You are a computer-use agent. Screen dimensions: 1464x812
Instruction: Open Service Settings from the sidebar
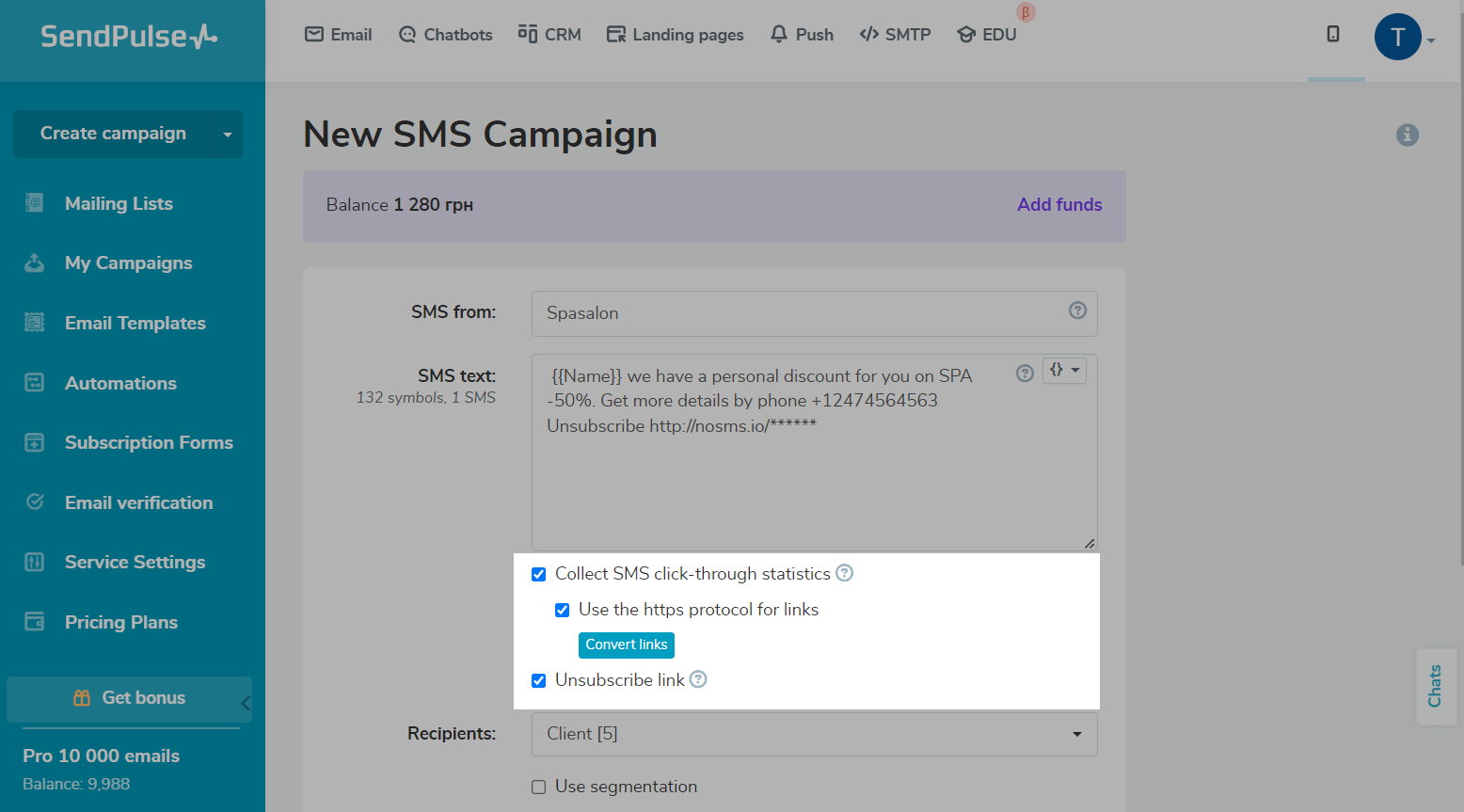pos(135,562)
